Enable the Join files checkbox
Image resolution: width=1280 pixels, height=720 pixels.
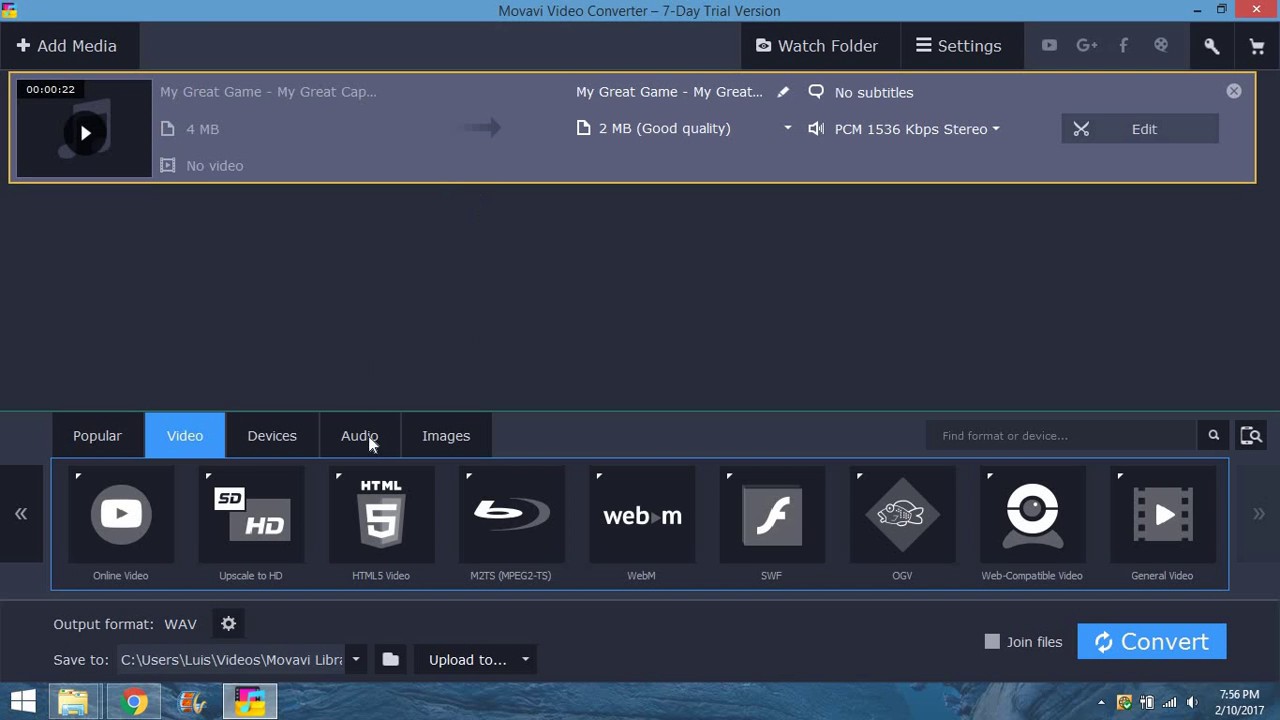point(992,642)
